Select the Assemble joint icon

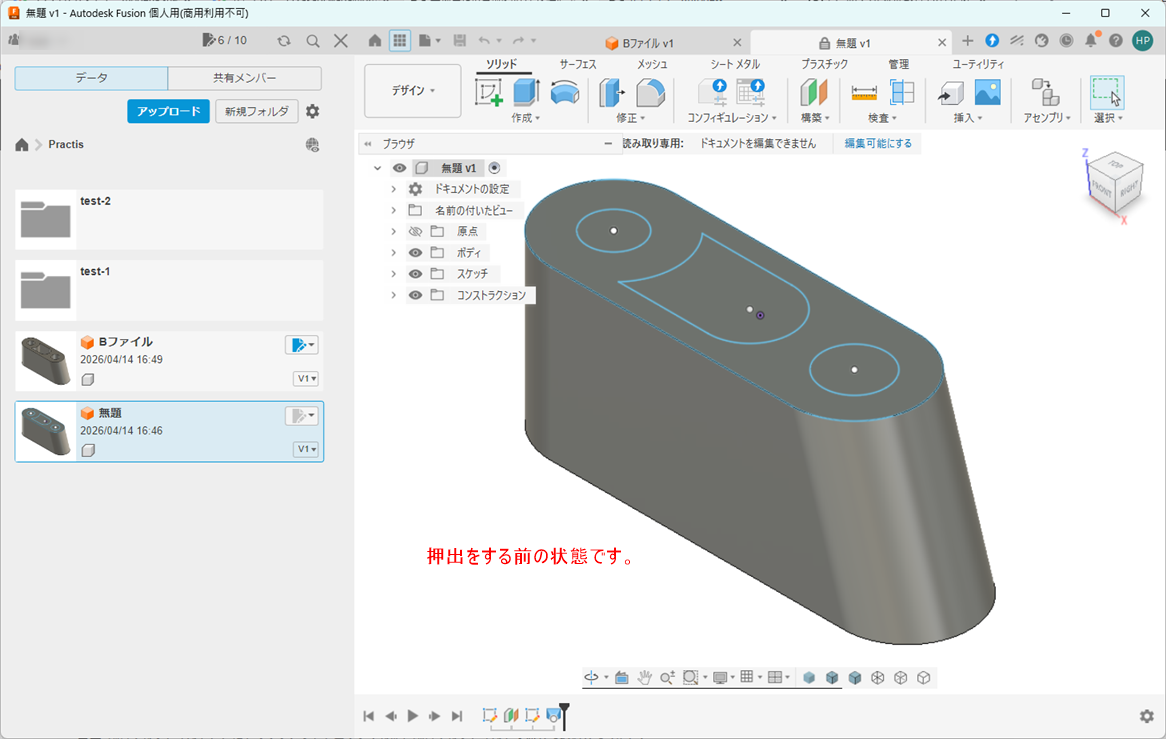(1046, 93)
